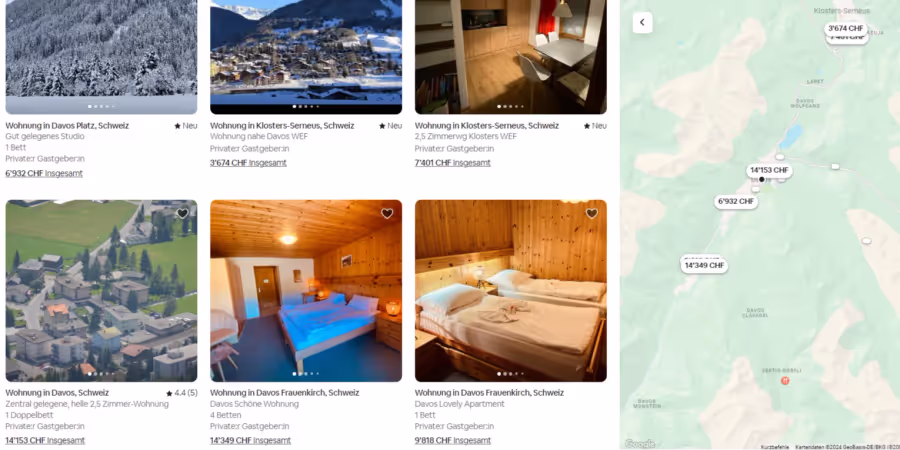The image size is (900, 450).
Task: Click the Google logo on the map
Action: pos(639,443)
